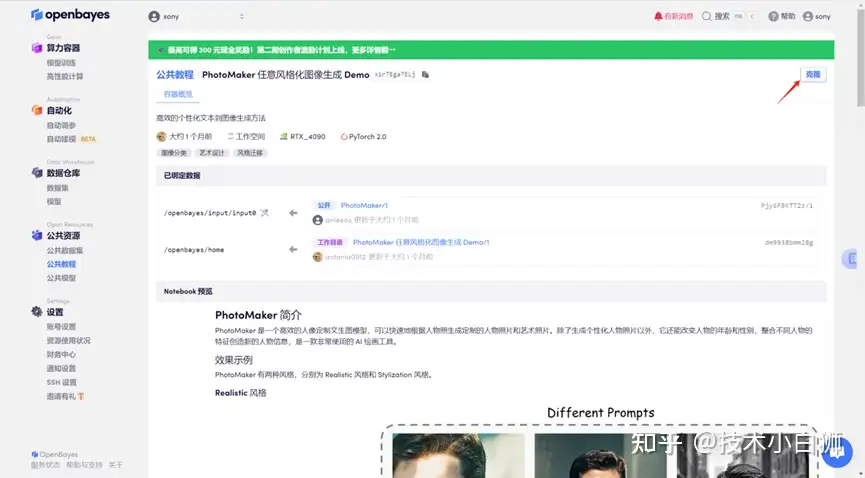The image size is (865, 478).
Task: Click the RTX_4090 GPU icon
Action: (284, 136)
